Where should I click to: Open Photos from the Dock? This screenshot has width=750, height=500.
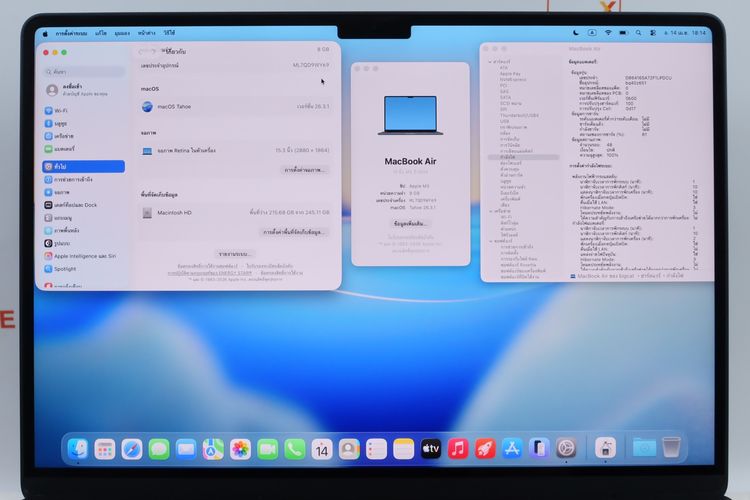click(x=240, y=449)
